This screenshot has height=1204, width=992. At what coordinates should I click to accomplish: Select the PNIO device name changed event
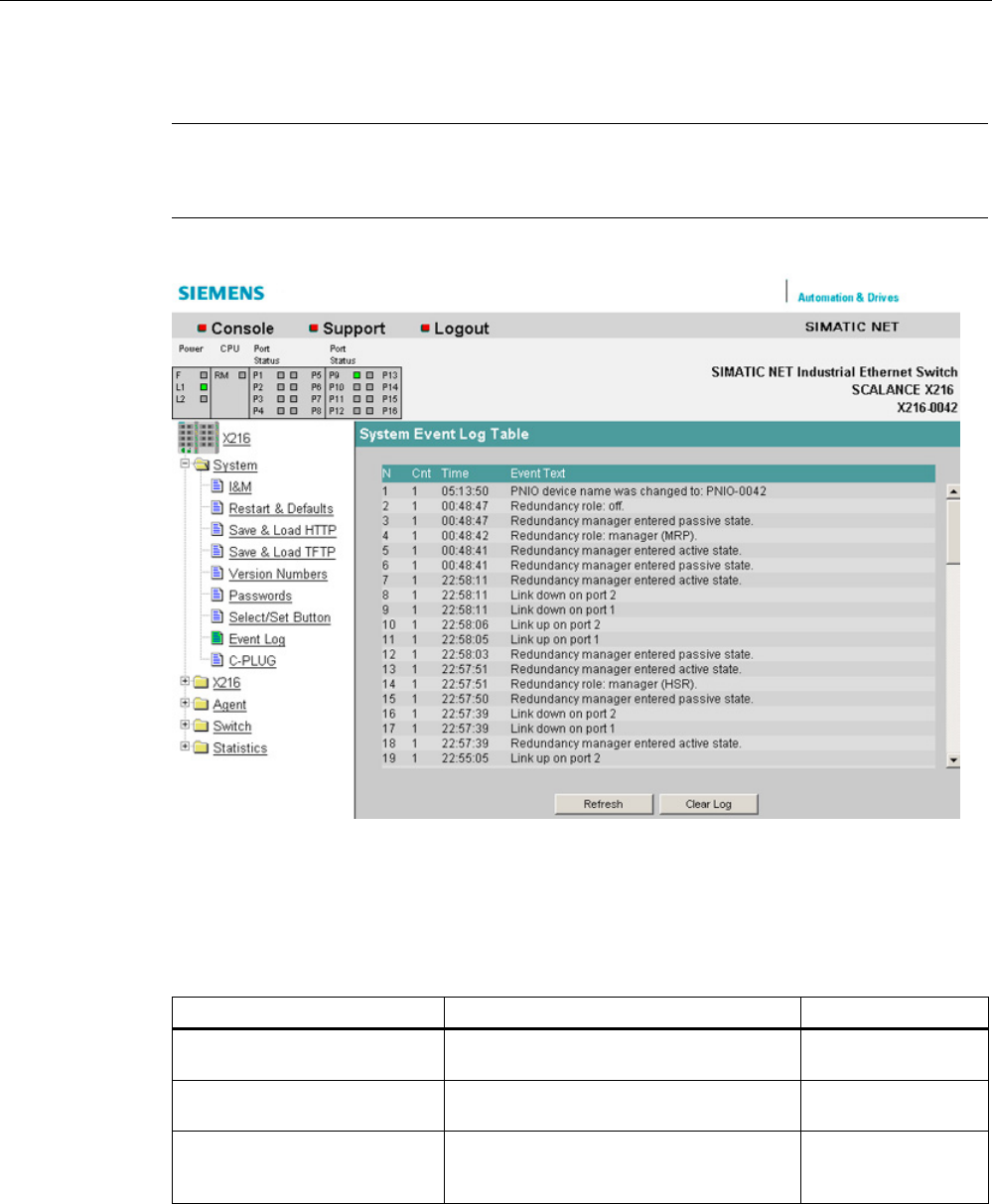tap(658, 491)
